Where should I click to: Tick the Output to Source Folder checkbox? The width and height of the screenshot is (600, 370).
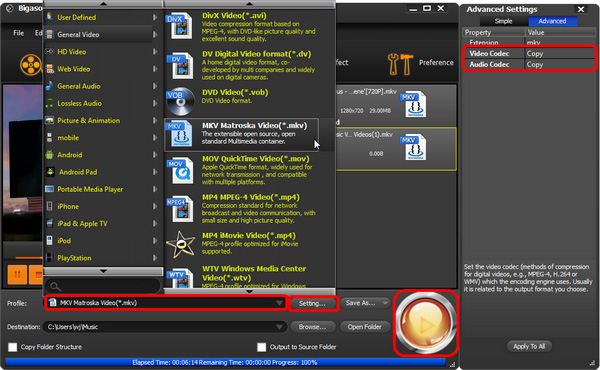point(261,347)
